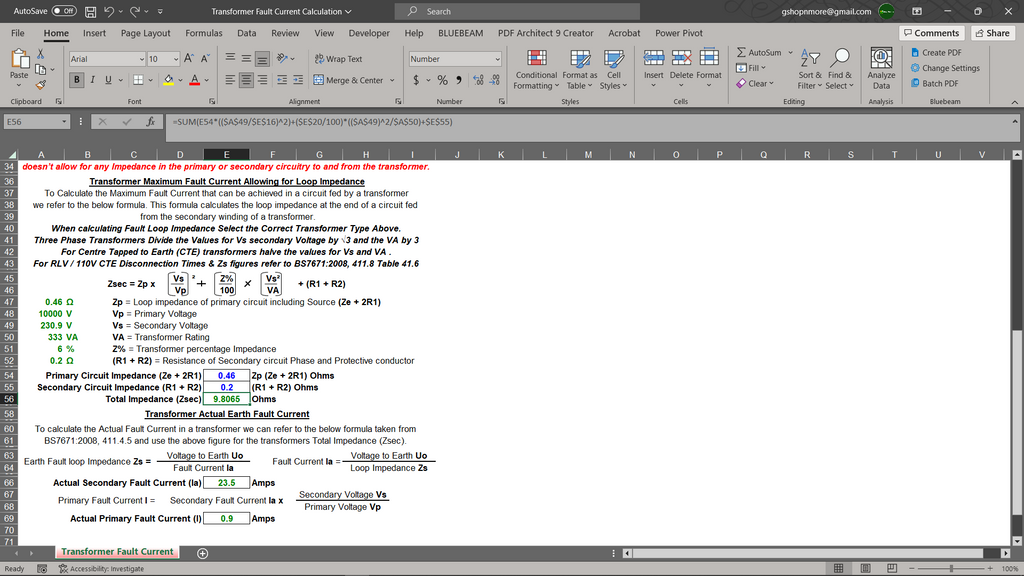Screen dimensions: 1024x576
Task: Open Conditional Formatting
Action: [536, 69]
